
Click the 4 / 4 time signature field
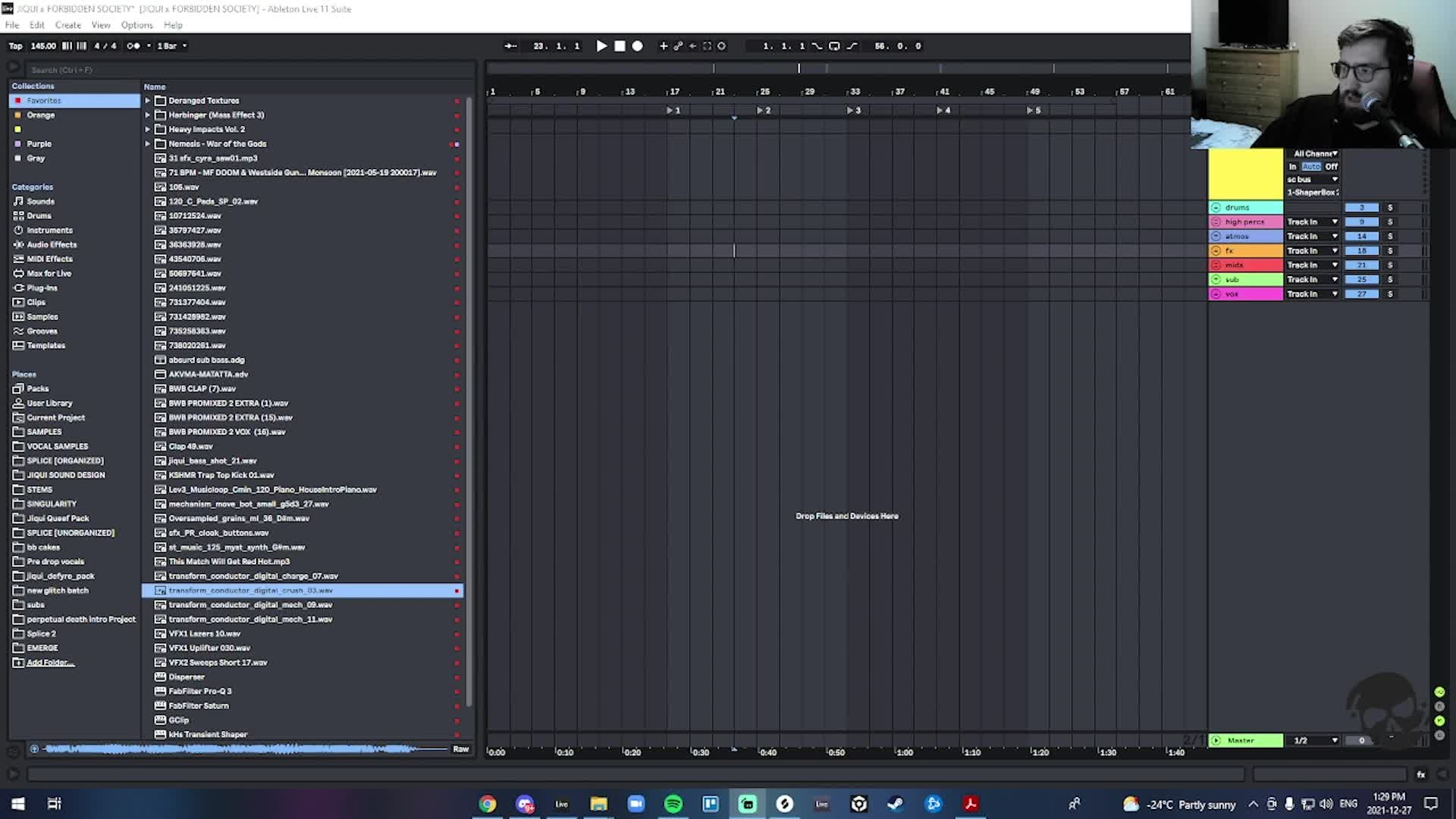click(x=105, y=46)
